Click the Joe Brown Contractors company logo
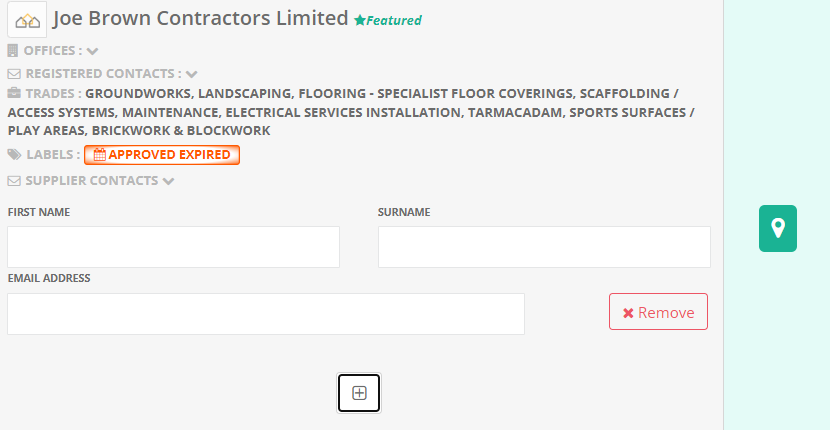The height and width of the screenshot is (430, 830). 27,19
